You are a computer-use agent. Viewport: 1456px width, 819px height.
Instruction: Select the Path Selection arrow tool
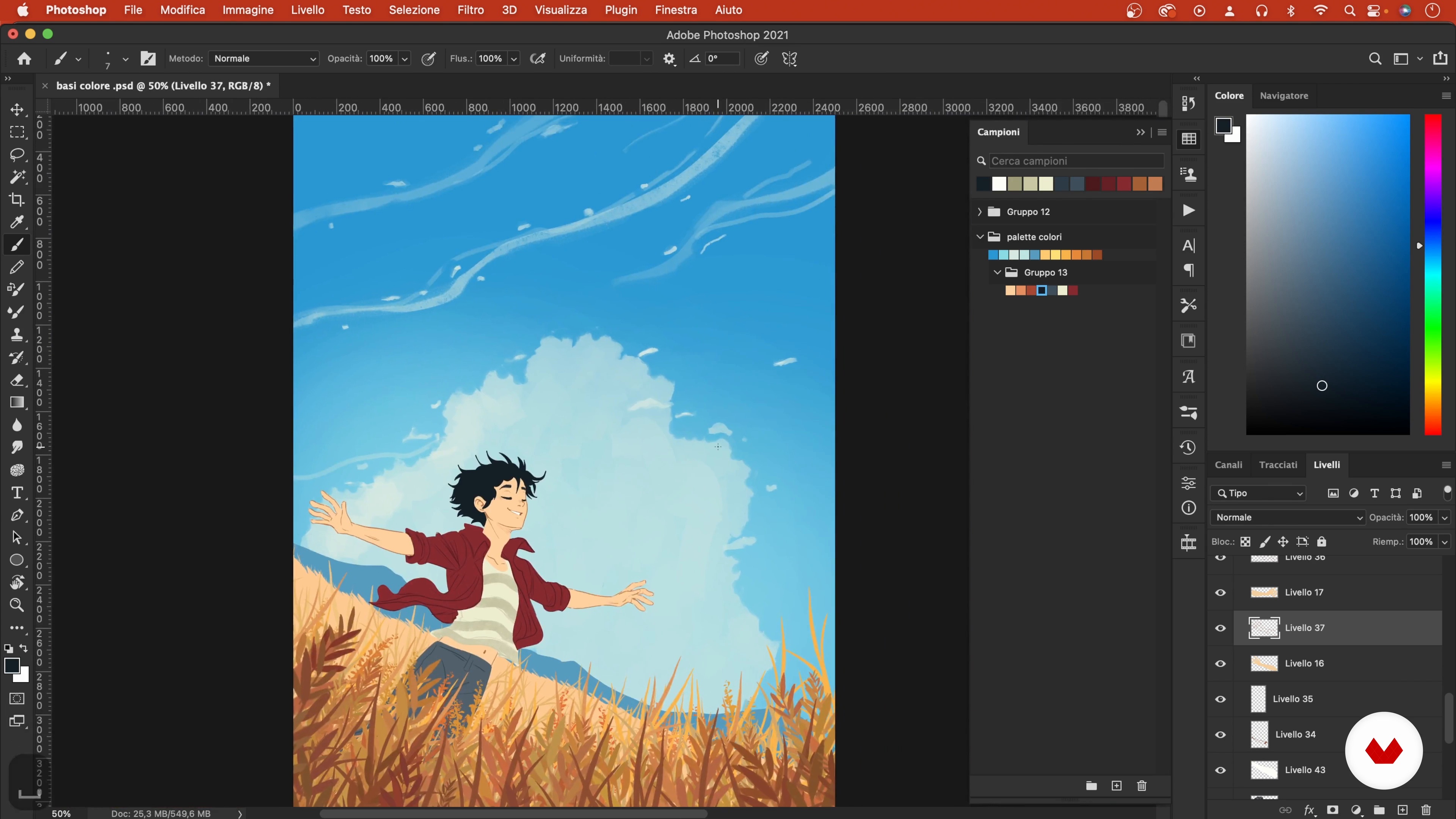(17, 538)
